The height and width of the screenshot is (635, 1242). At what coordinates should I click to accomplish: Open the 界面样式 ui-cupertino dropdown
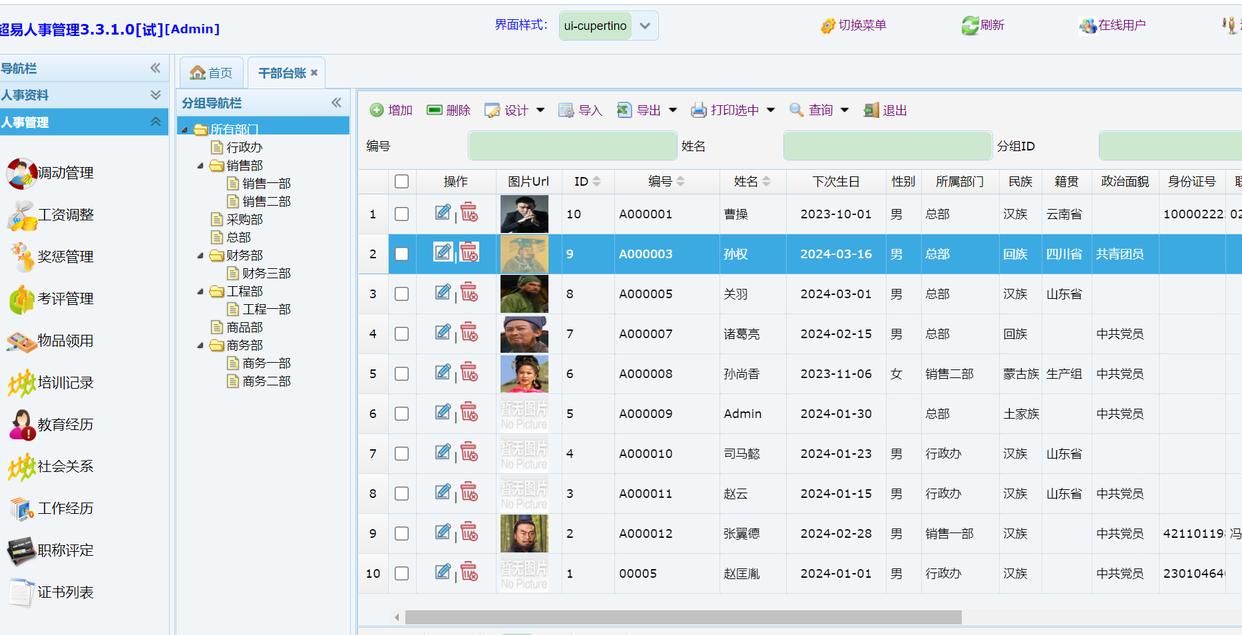(646, 26)
